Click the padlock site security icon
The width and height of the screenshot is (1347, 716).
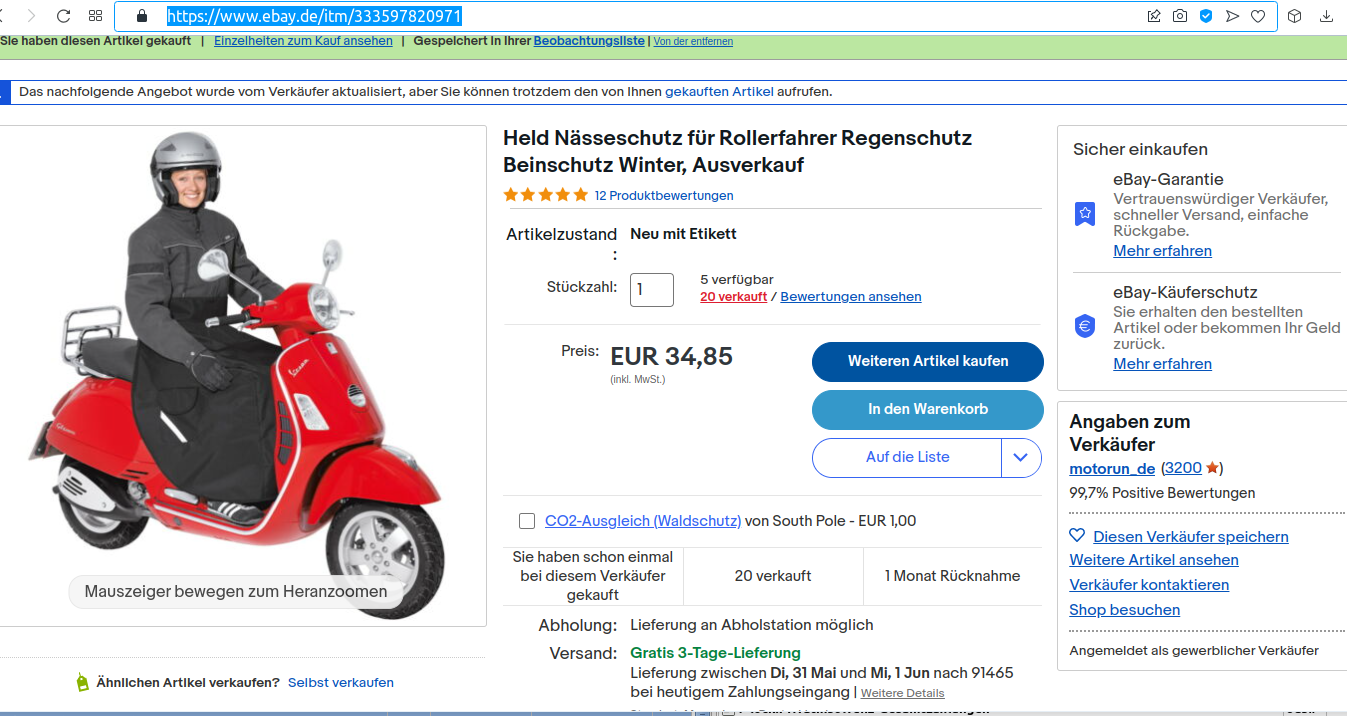[141, 16]
